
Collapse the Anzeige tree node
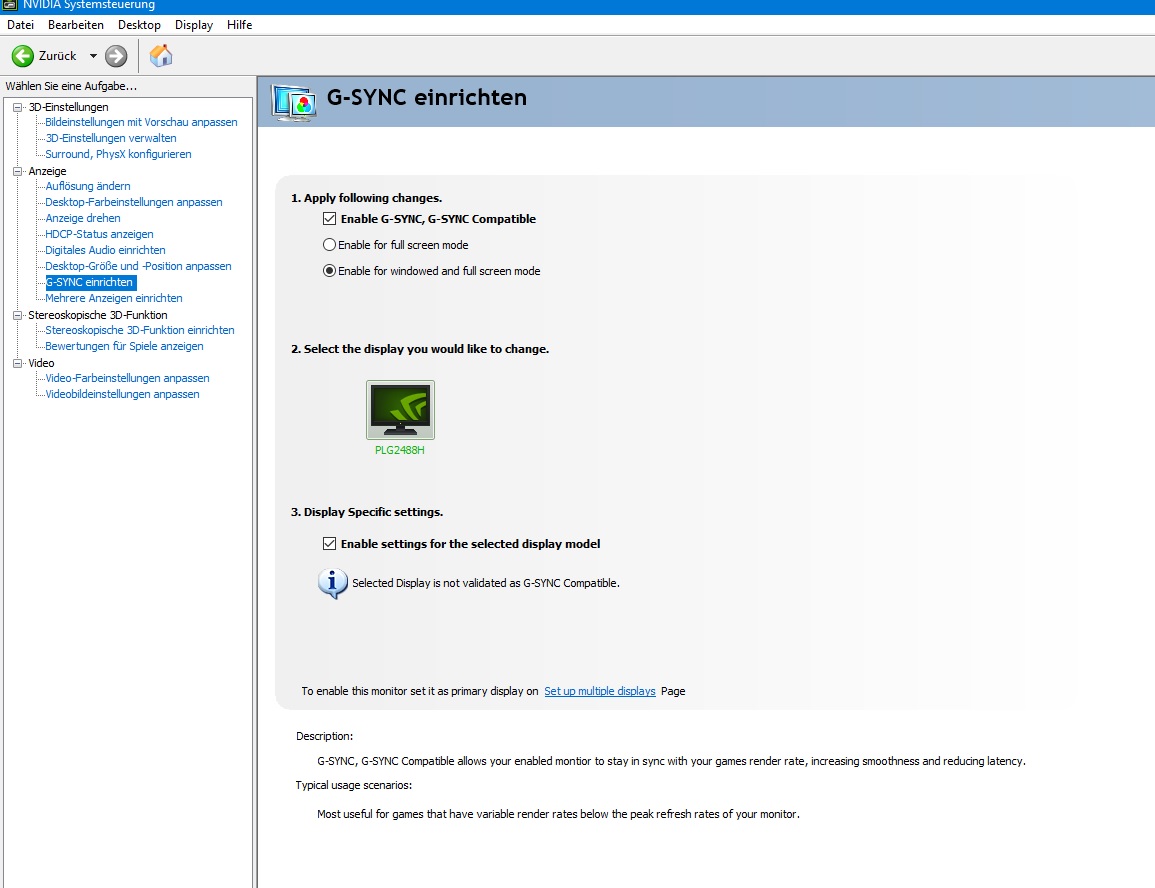click(x=17, y=171)
